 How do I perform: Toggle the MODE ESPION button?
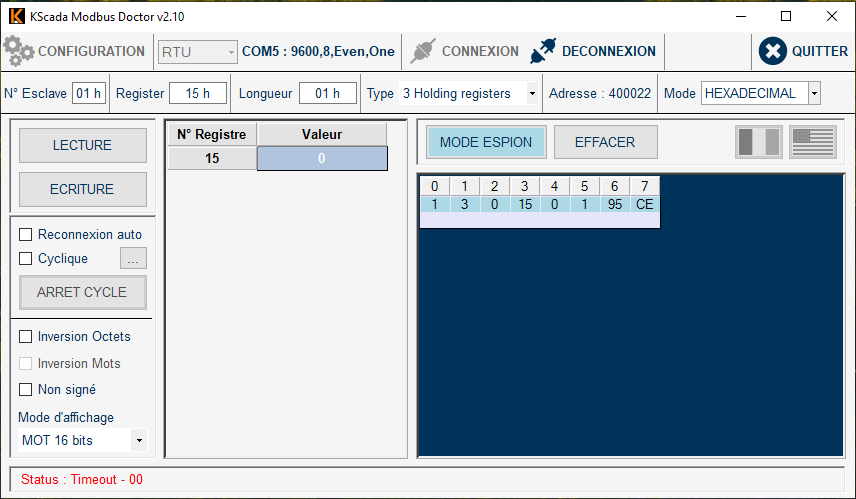(486, 142)
